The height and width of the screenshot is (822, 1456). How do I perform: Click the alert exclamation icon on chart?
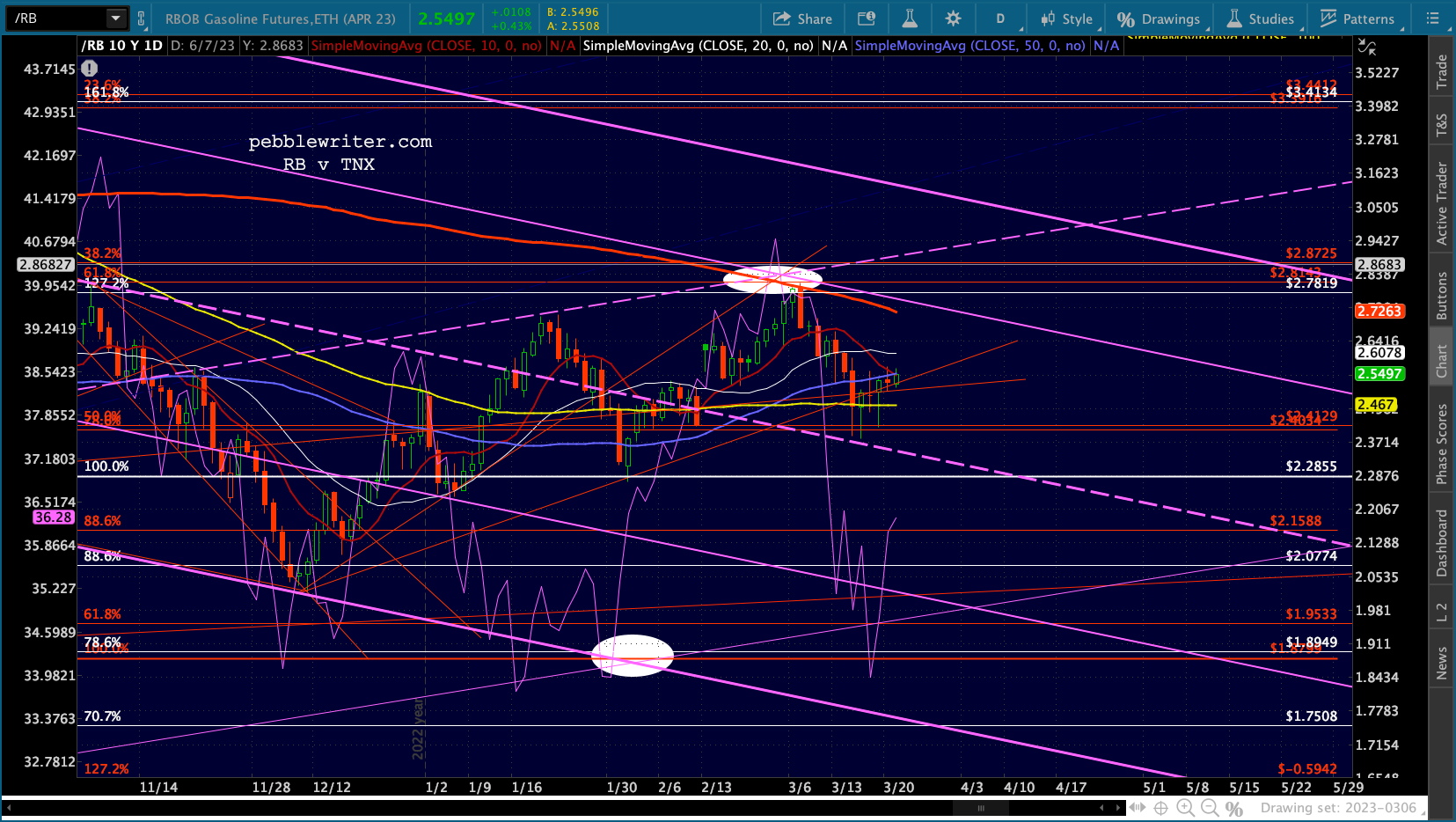[x=90, y=68]
